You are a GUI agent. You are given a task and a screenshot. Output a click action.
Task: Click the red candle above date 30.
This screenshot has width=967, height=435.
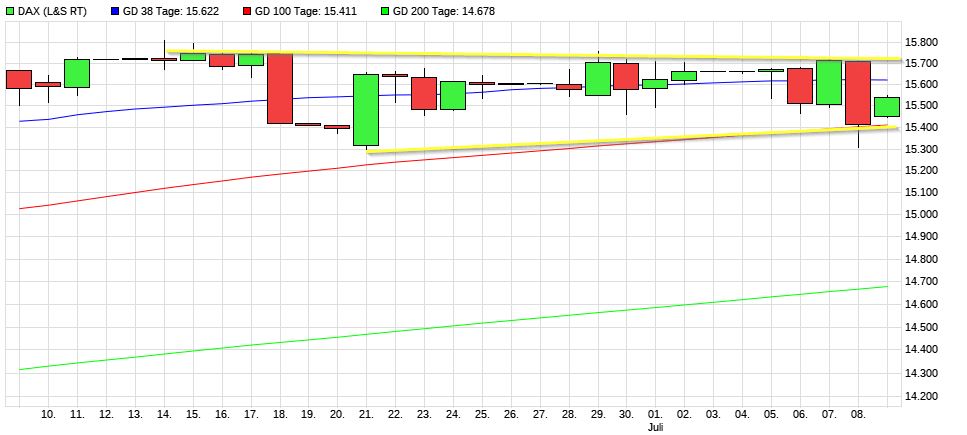pos(627,77)
